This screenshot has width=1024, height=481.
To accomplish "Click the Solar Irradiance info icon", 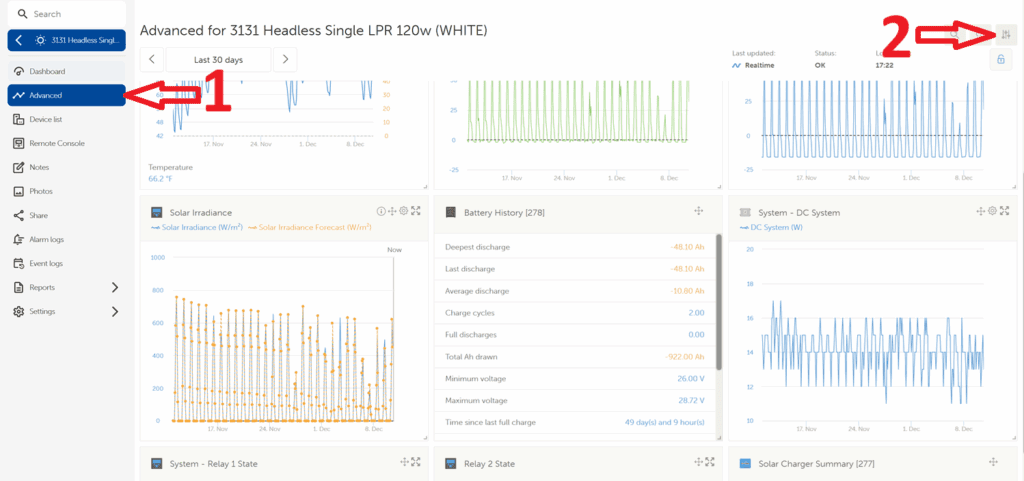I will [381, 212].
